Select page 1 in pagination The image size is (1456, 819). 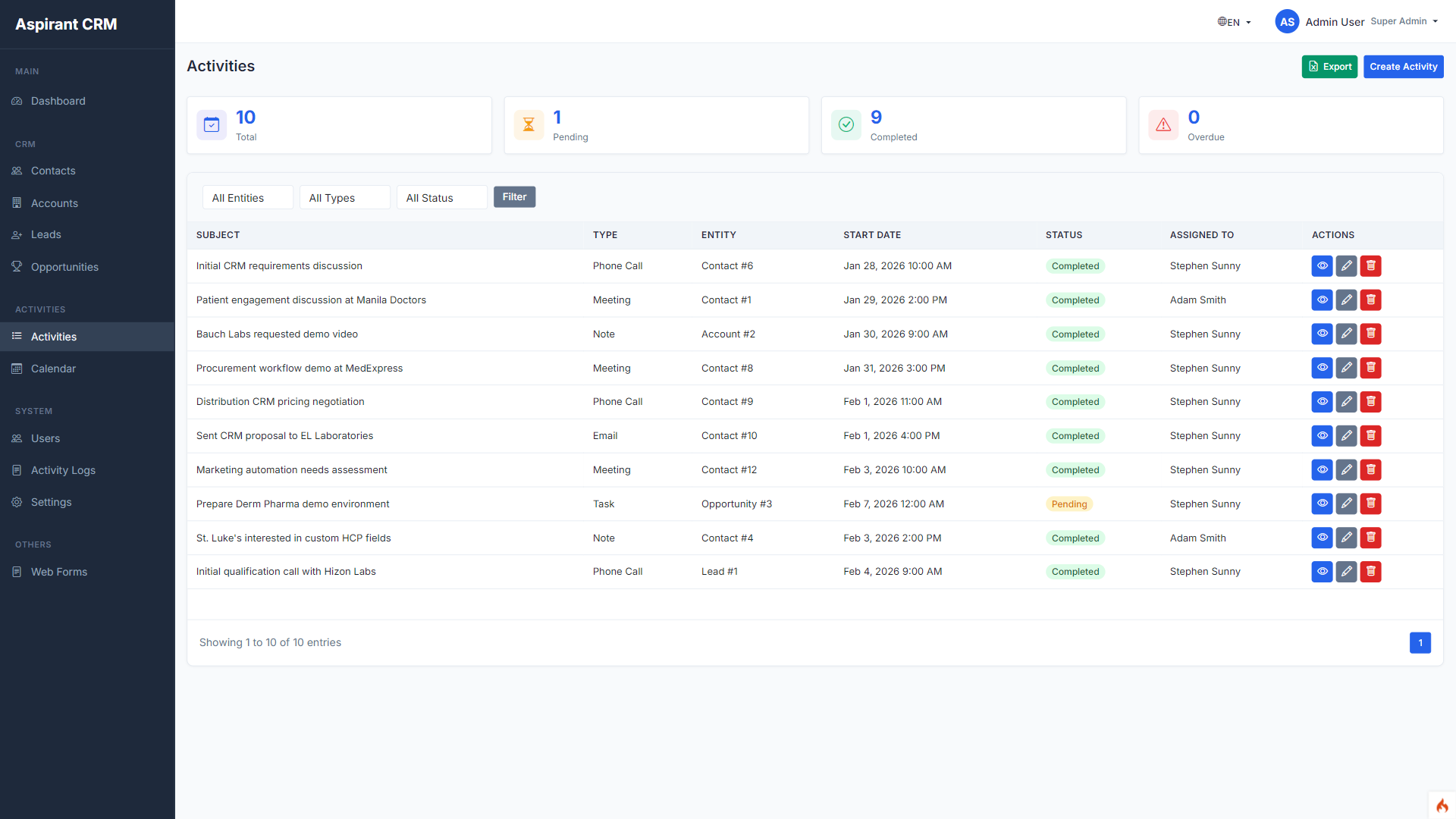point(1420,642)
